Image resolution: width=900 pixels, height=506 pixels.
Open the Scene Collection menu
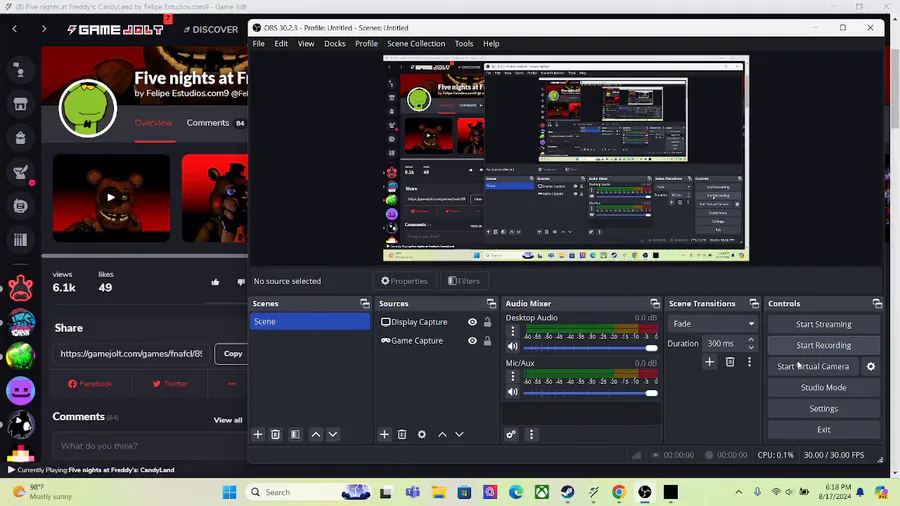coord(416,44)
